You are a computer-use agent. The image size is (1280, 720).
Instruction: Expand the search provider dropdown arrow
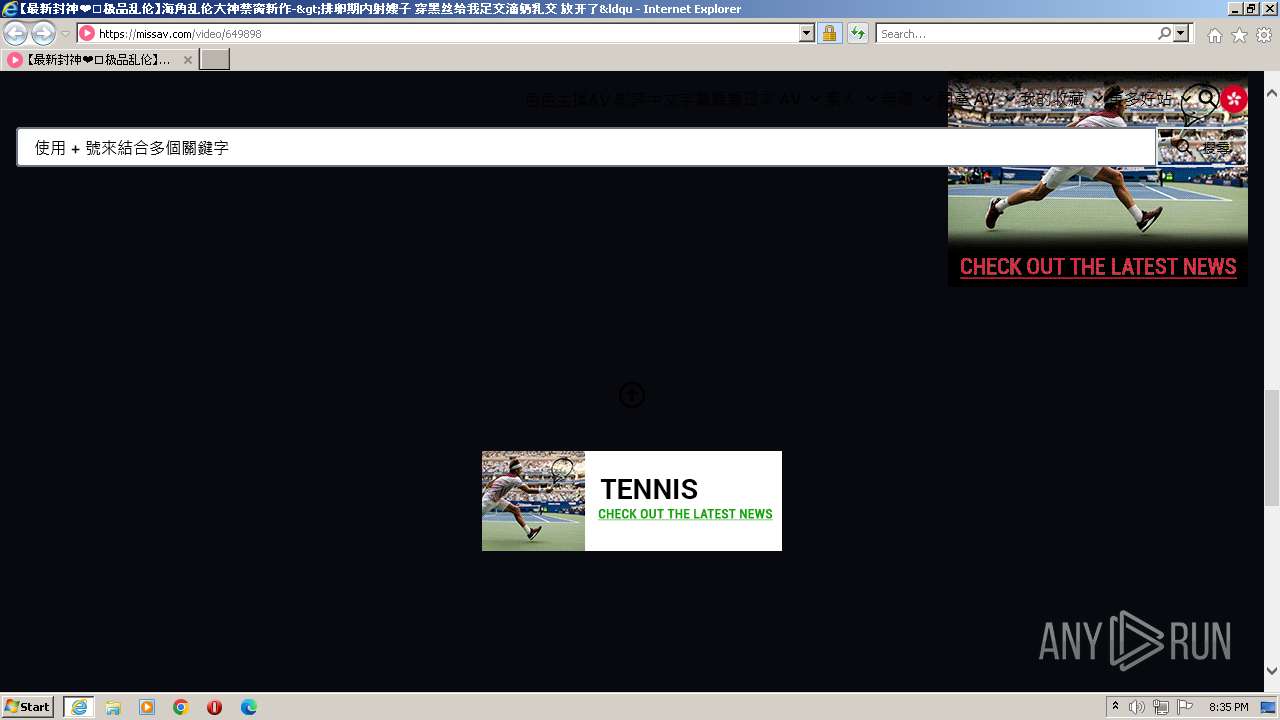tap(1182, 34)
